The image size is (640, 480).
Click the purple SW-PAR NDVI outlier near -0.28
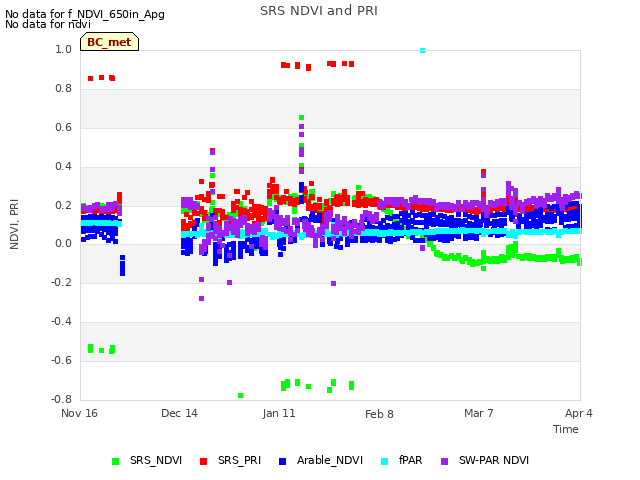pos(201,298)
